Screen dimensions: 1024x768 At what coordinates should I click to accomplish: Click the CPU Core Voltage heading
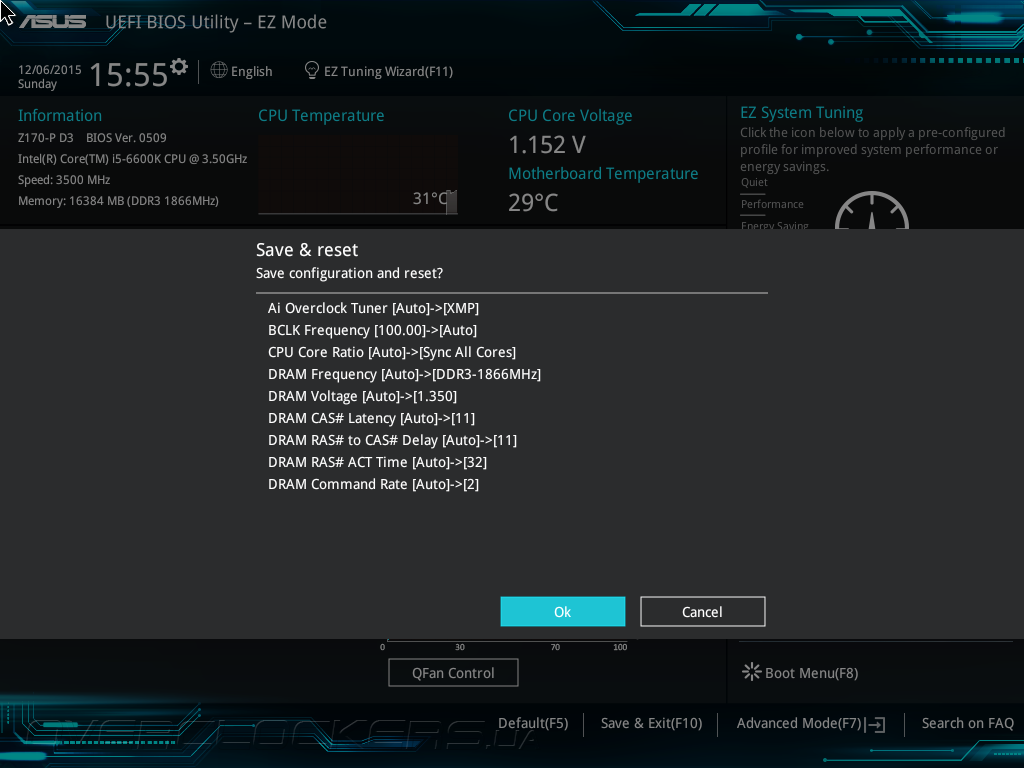coord(570,116)
